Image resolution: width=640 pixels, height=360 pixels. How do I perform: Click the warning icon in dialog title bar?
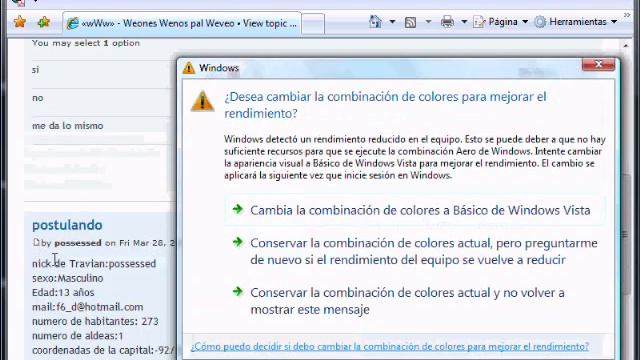pyautogui.click(x=189, y=68)
